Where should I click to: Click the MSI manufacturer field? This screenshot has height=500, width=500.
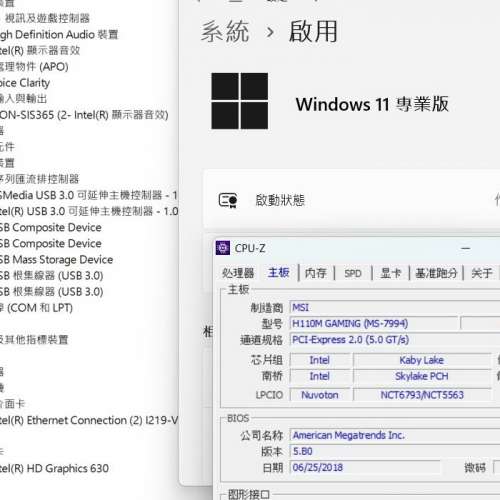click(x=395, y=307)
